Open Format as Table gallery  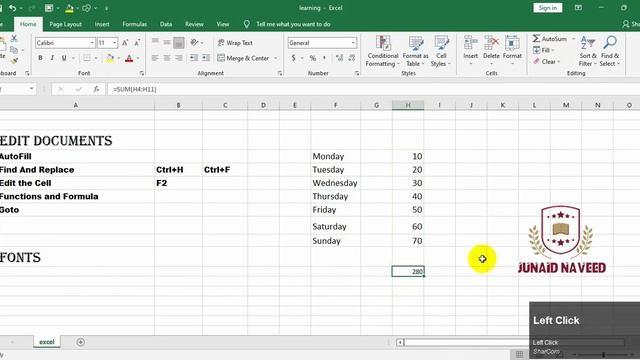(x=416, y=51)
